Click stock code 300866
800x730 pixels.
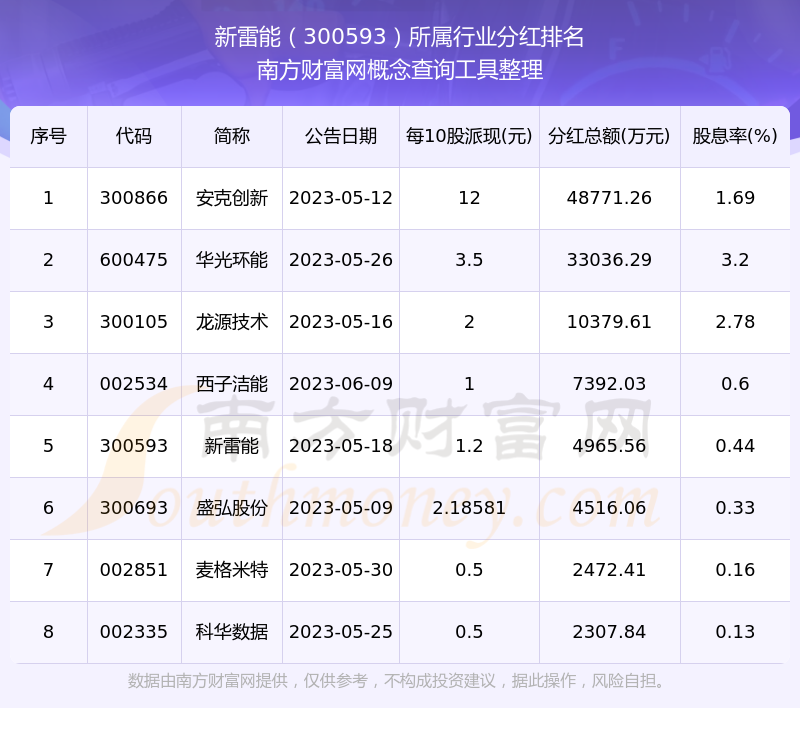pos(134,198)
